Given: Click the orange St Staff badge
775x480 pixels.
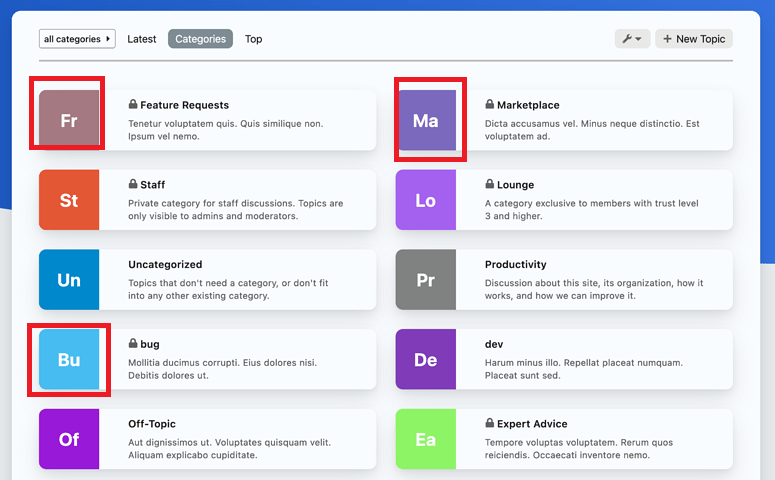Looking at the screenshot, I should (68, 200).
